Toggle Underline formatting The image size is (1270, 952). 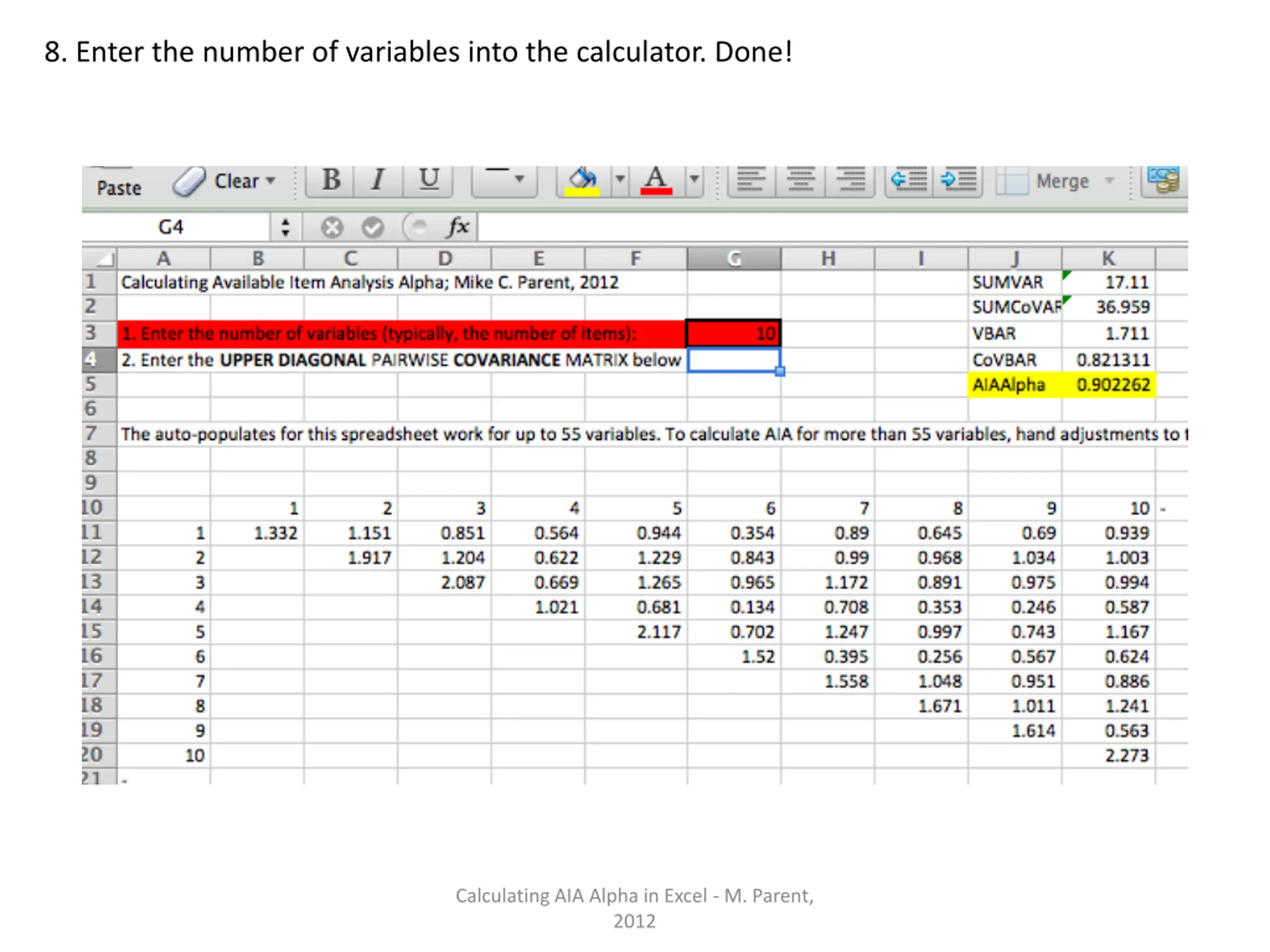pyautogui.click(x=428, y=180)
